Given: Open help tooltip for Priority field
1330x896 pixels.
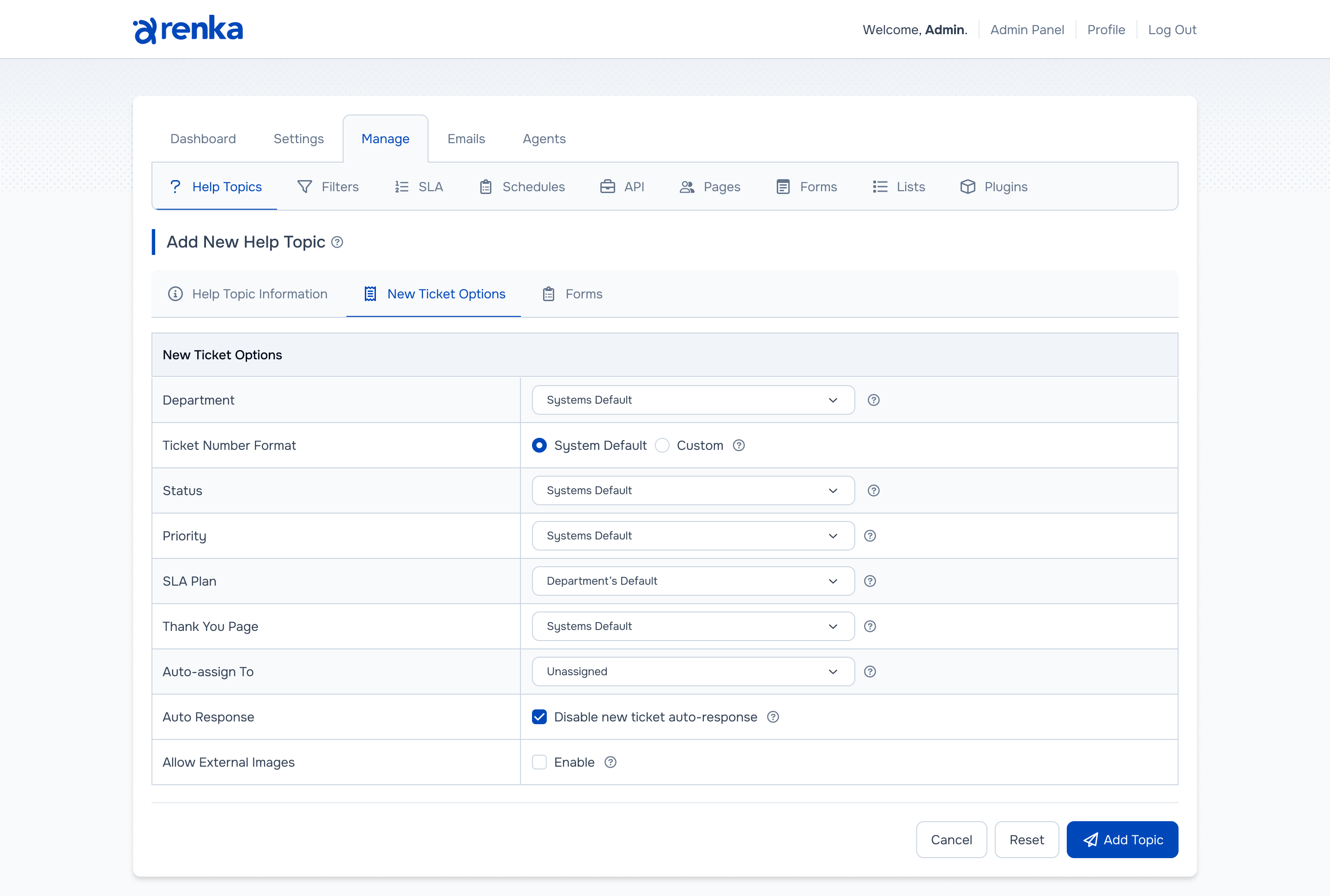Looking at the screenshot, I should (870, 535).
